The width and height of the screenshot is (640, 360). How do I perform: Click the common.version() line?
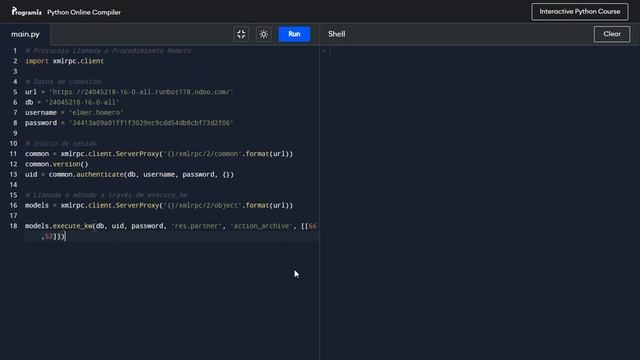click(x=56, y=164)
